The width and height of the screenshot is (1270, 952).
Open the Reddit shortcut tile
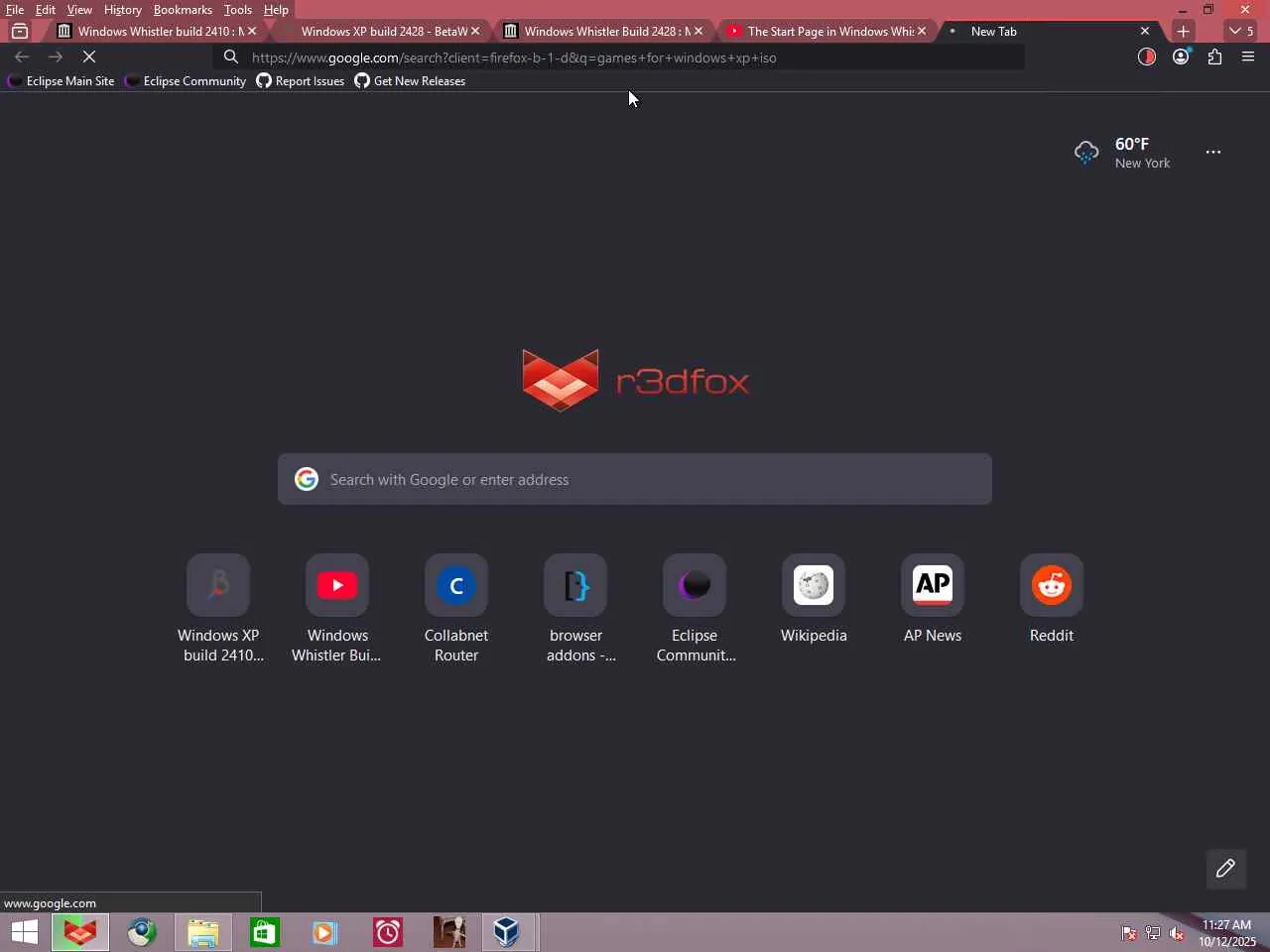(x=1052, y=599)
